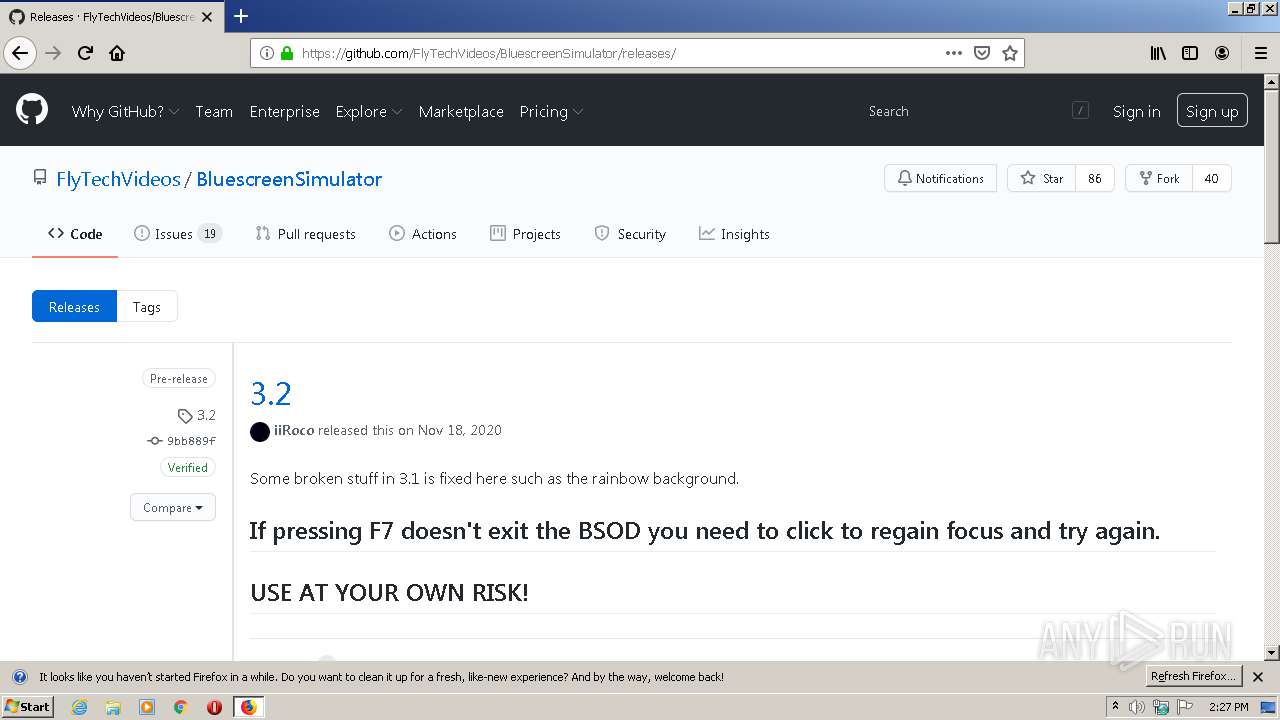Image resolution: width=1280 pixels, height=720 pixels.
Task: Switch to the Actions tab
Action: click(x=422, y=234)
